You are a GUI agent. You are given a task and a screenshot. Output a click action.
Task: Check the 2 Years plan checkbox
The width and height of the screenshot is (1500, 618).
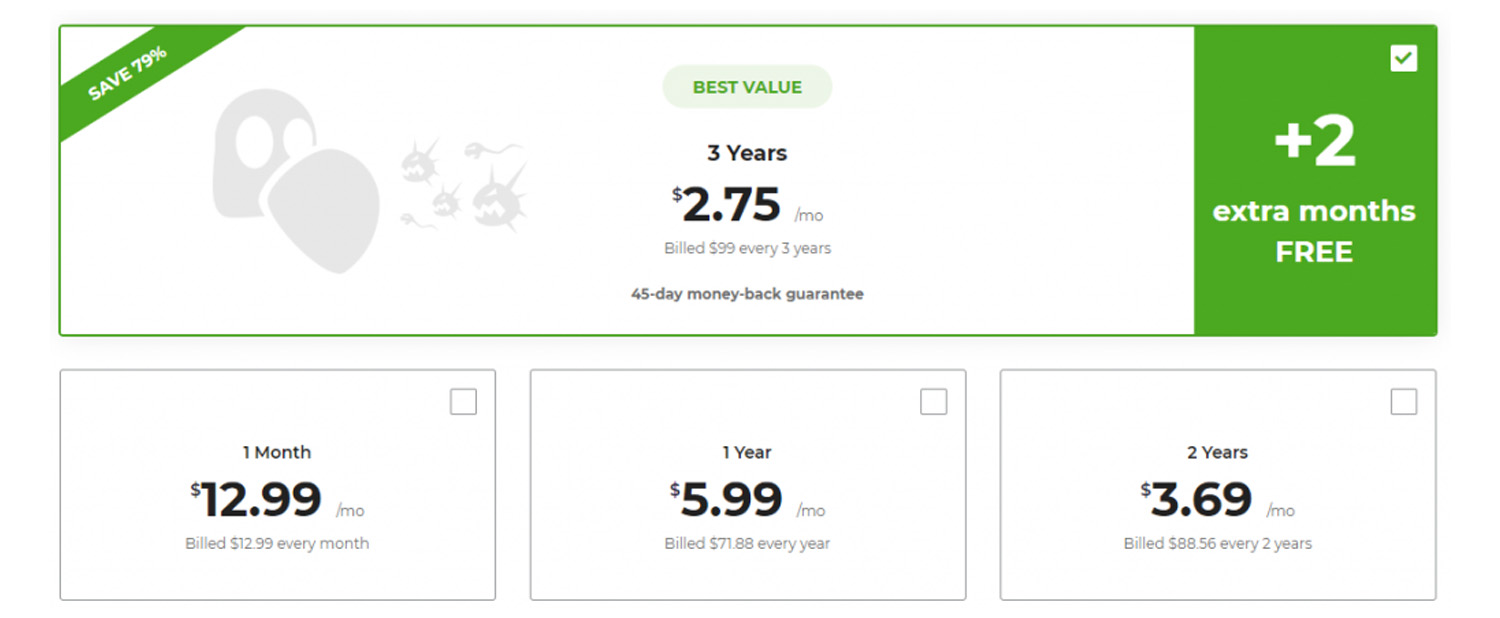[x=1404, y=402]
